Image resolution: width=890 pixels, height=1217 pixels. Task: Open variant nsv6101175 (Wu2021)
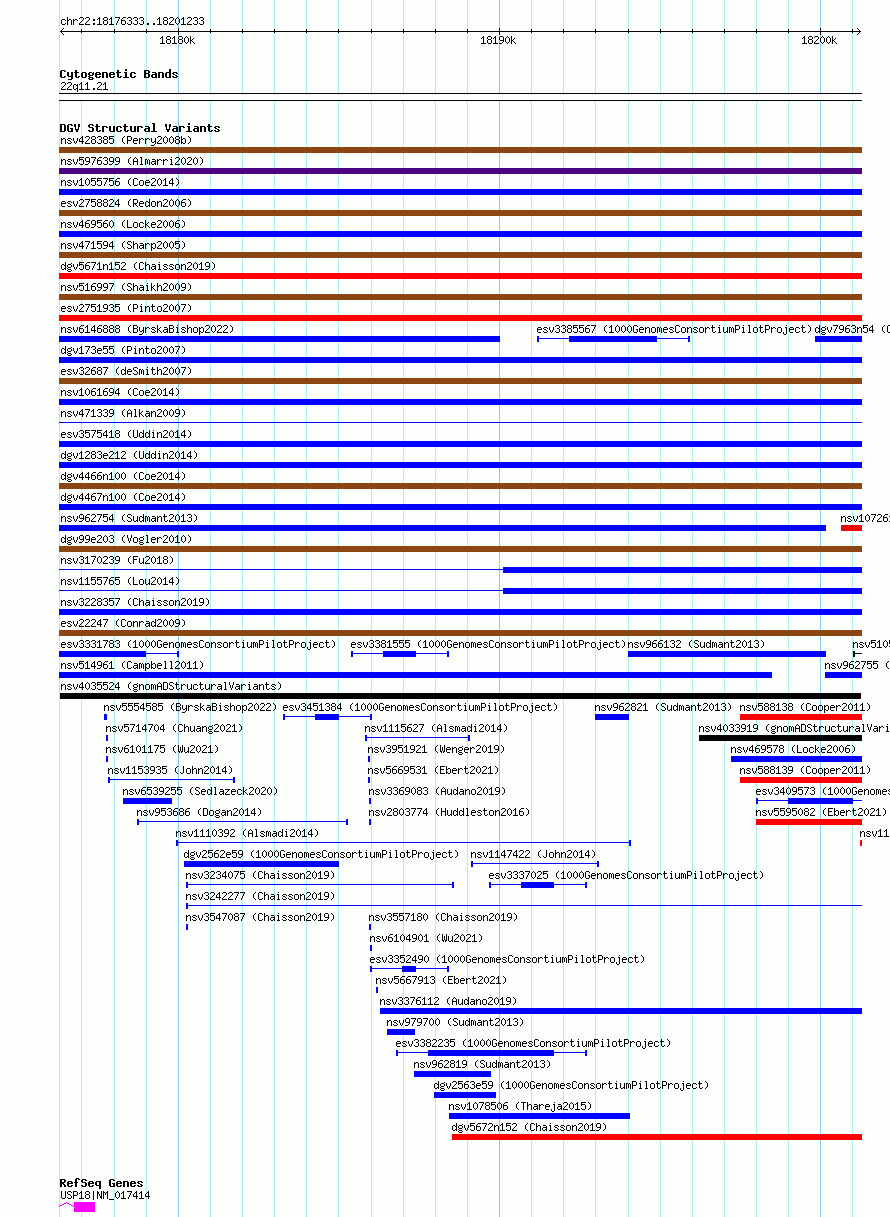(x=162, y=749)
